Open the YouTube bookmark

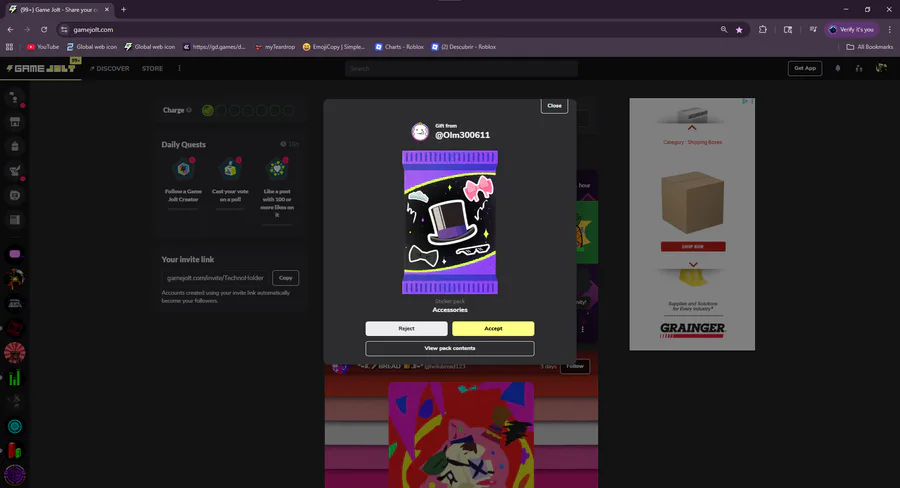(43, 47)
